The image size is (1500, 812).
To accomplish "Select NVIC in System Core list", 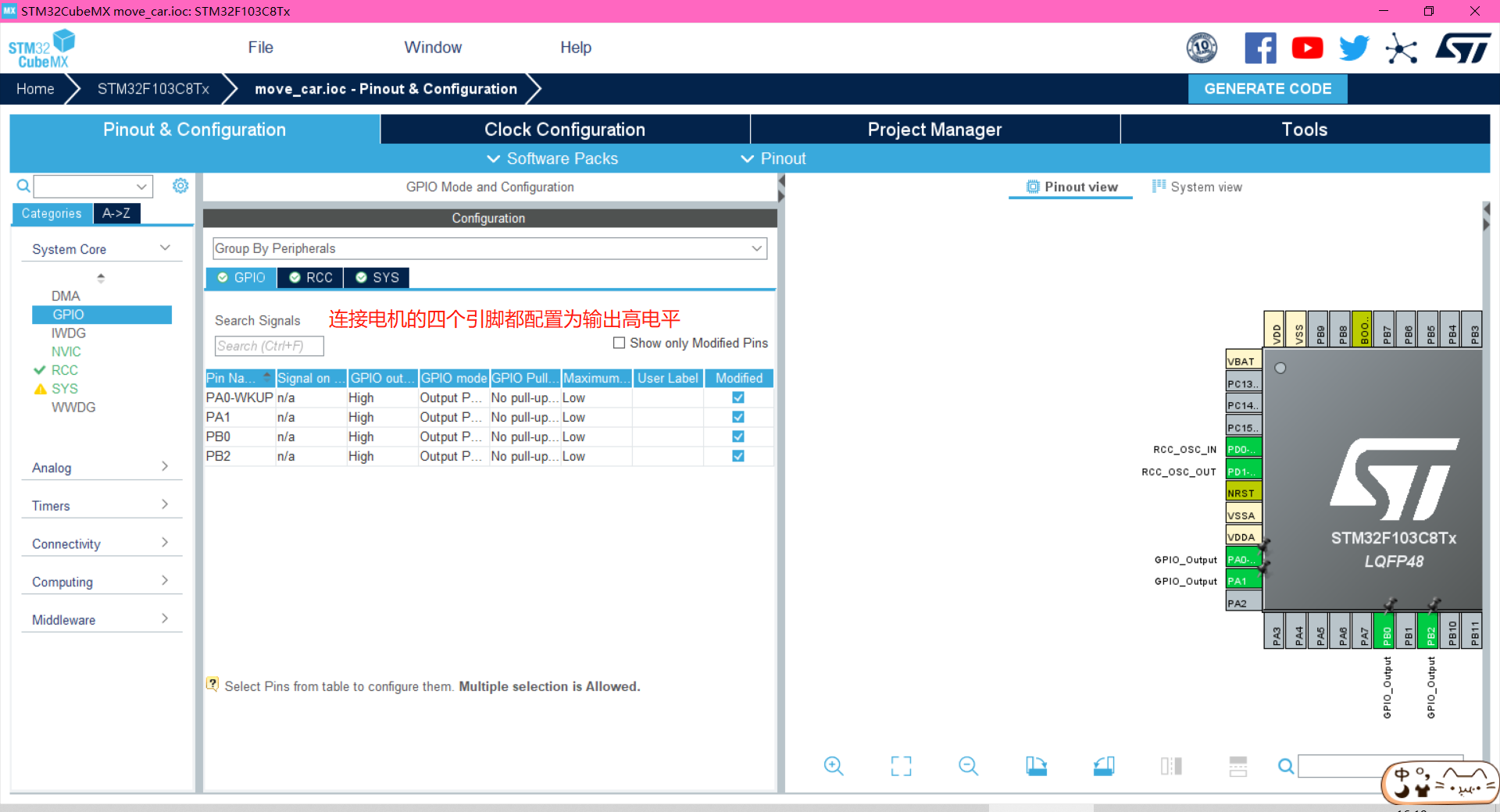I will (x=66, y=351).
